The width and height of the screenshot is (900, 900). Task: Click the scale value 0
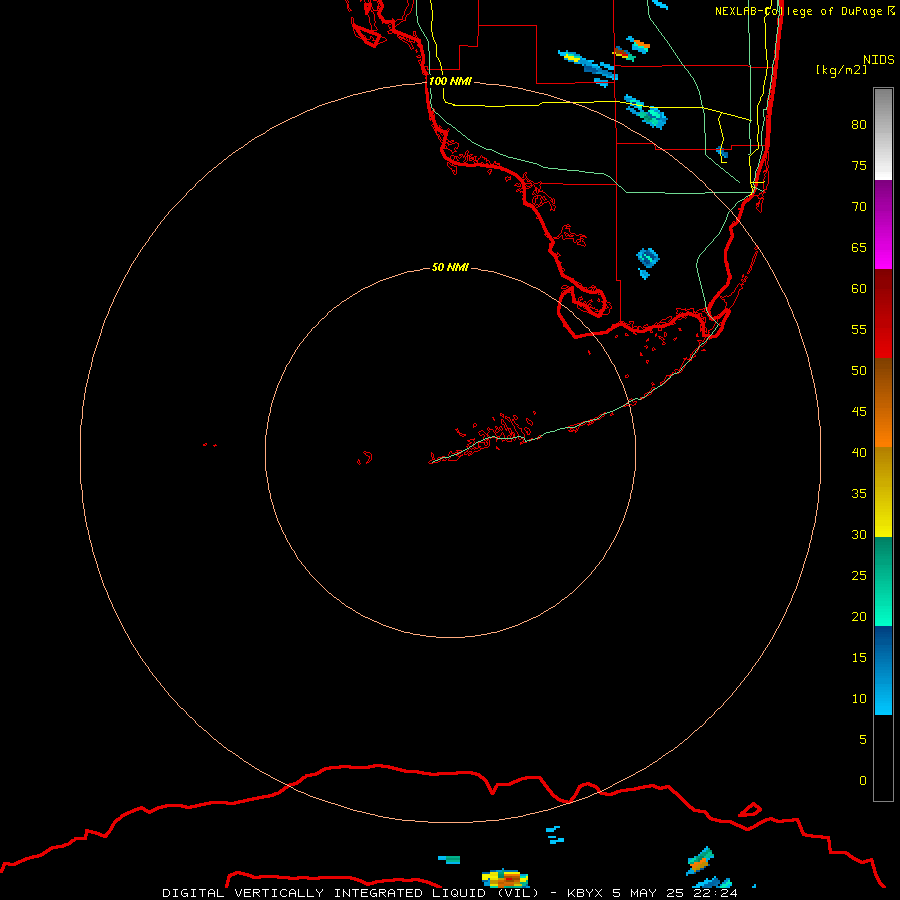[863, 781]
